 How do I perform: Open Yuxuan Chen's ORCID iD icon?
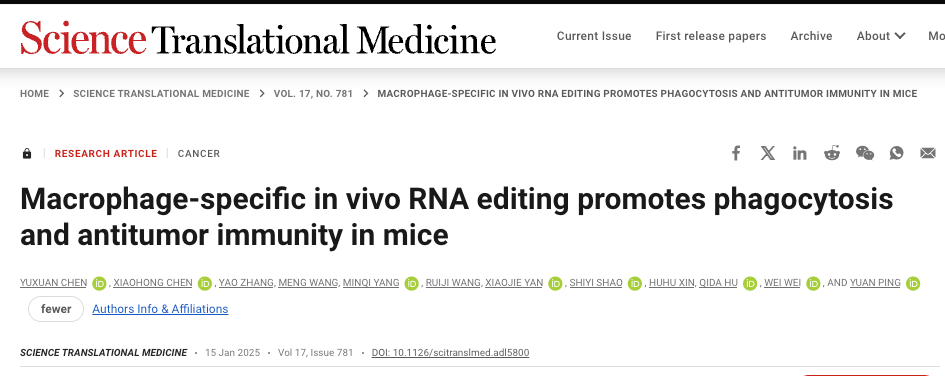point(99,283)
